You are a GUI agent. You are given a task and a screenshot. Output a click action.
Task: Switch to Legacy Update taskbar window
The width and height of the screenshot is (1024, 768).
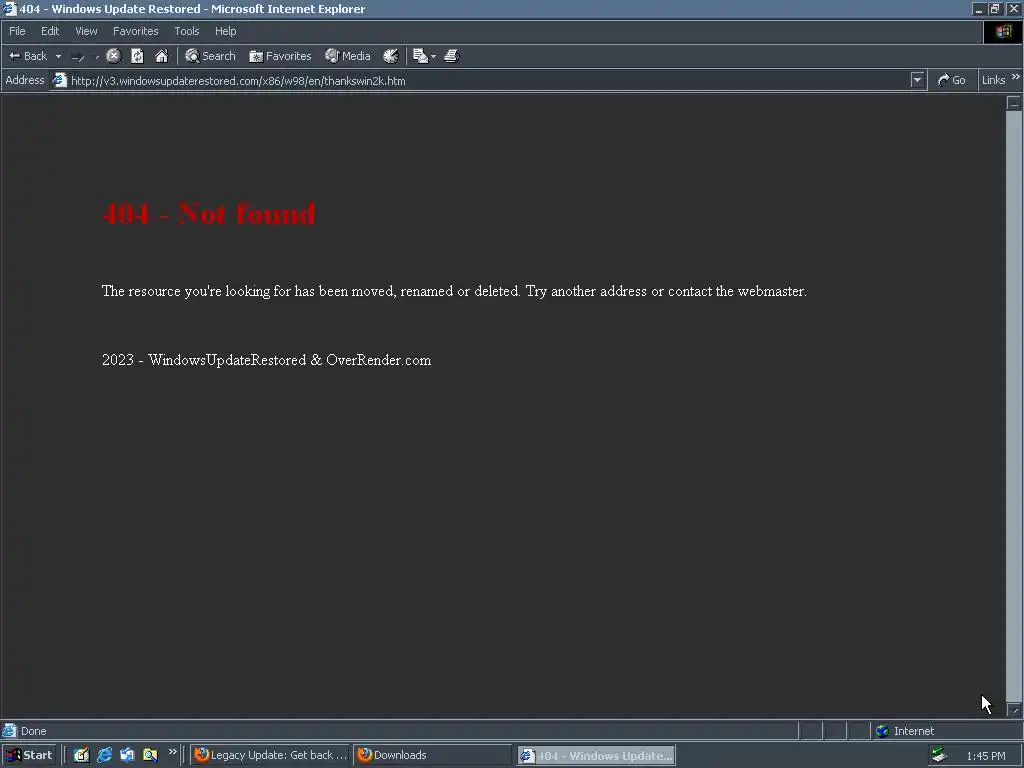(270, 755)
